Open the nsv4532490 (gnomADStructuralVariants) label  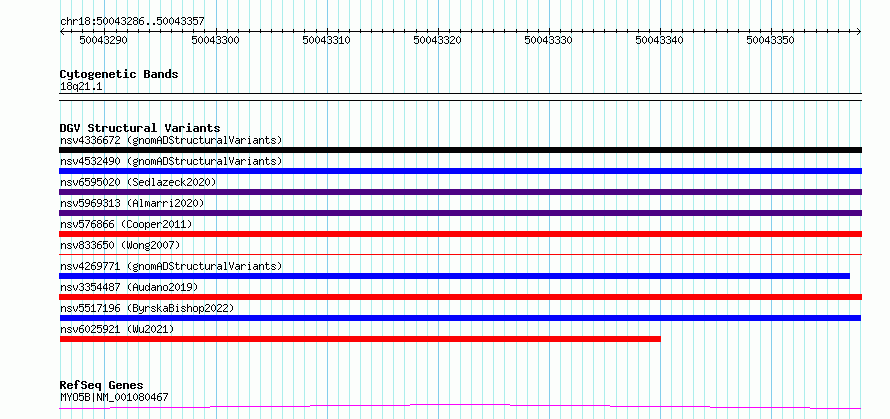(x=171, y=161)
